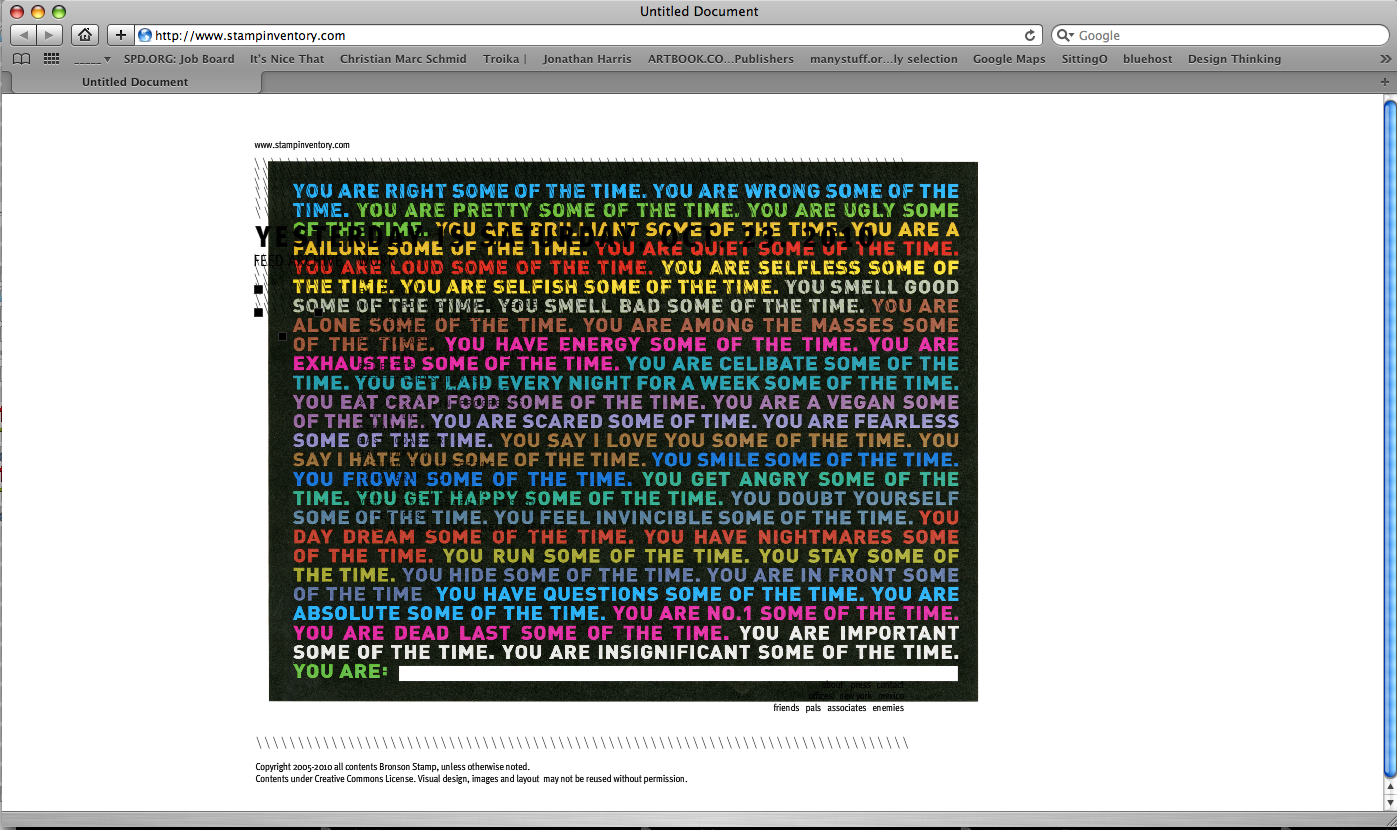Screen dimensions: 1397x830
Task: Open the enemies link
Action: 888,708
